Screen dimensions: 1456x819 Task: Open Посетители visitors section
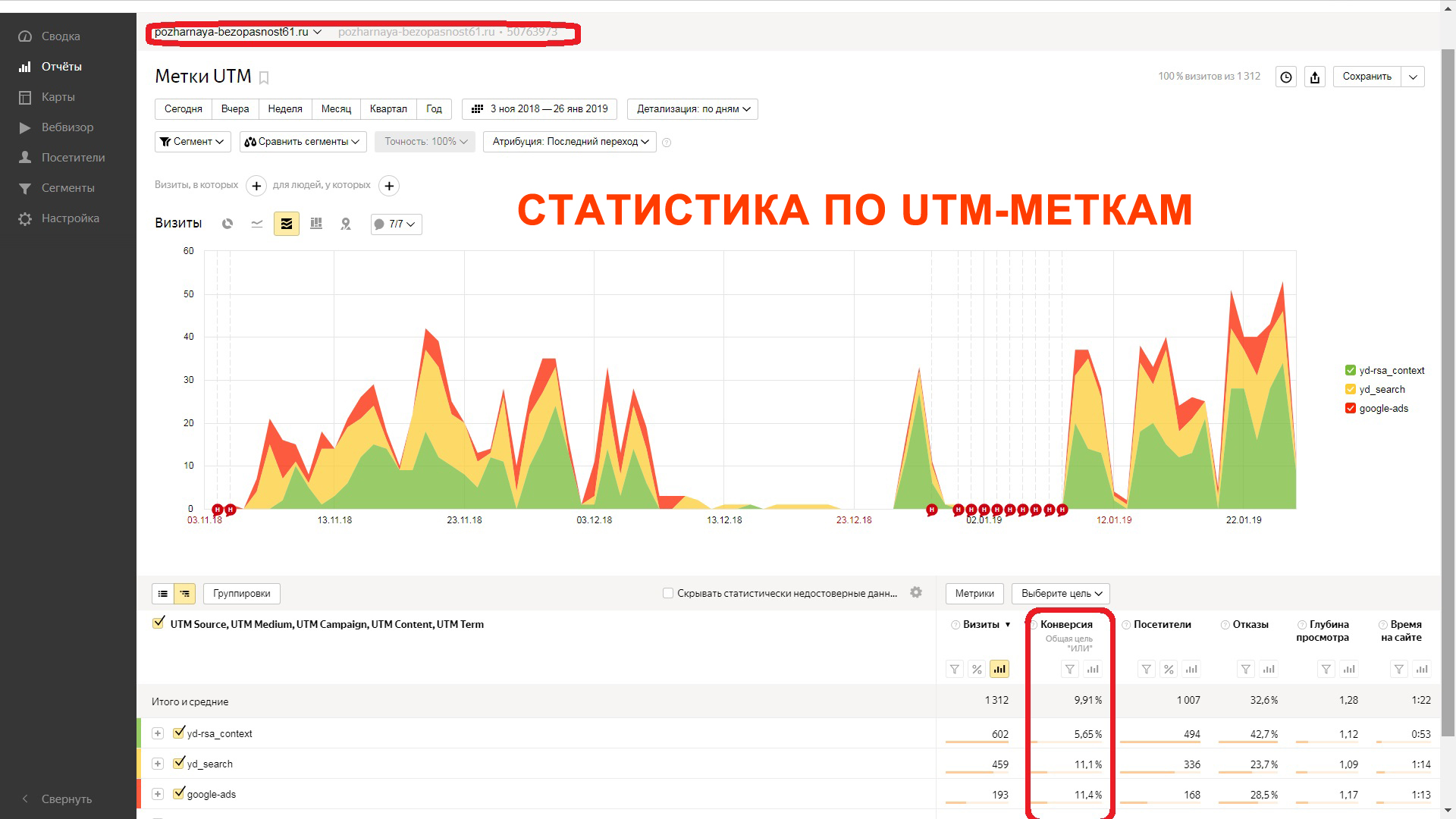click(62, 158)
